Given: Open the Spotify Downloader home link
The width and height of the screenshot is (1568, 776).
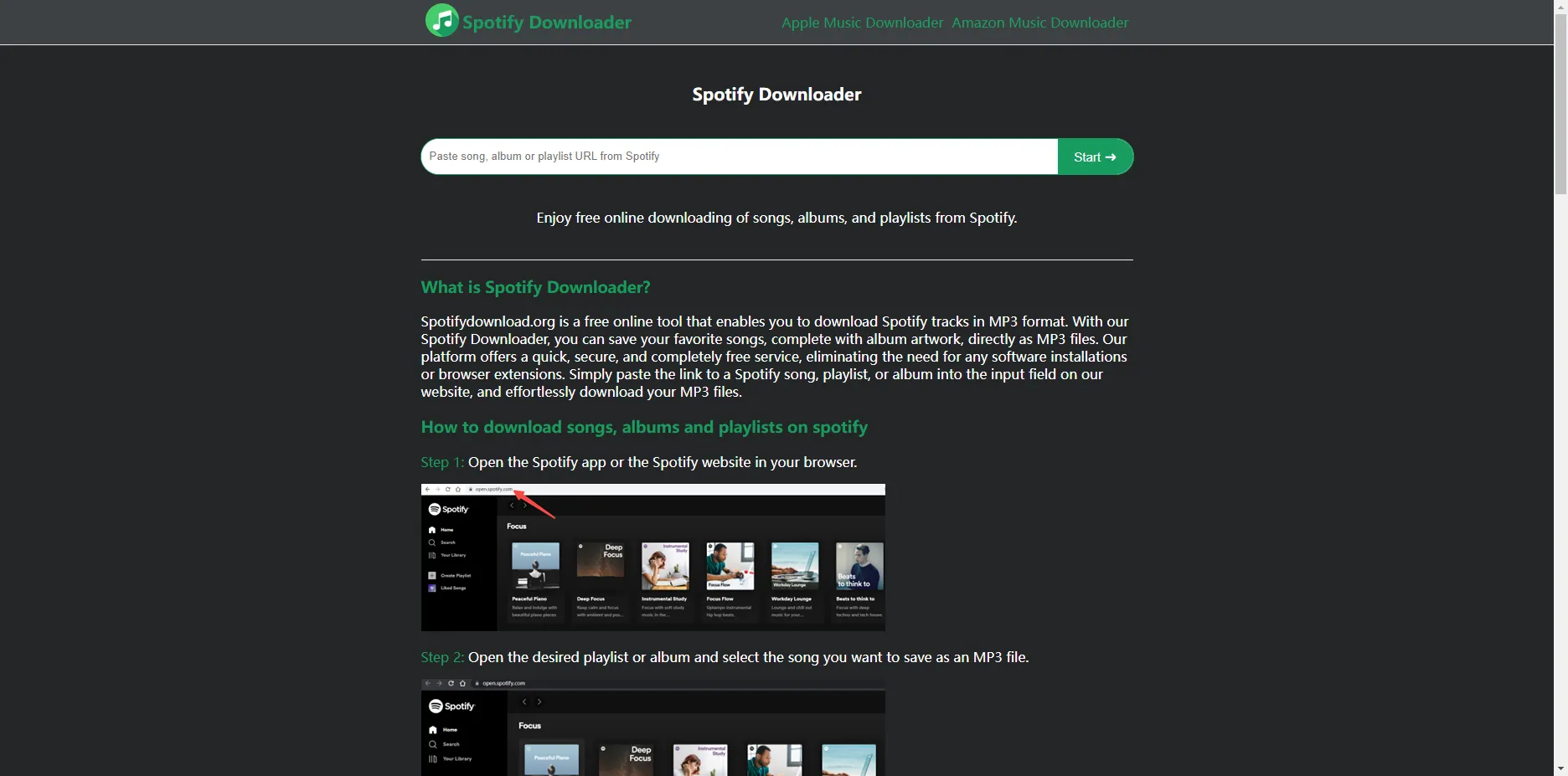Looking at the screenshot, I should tap(546, 23).
